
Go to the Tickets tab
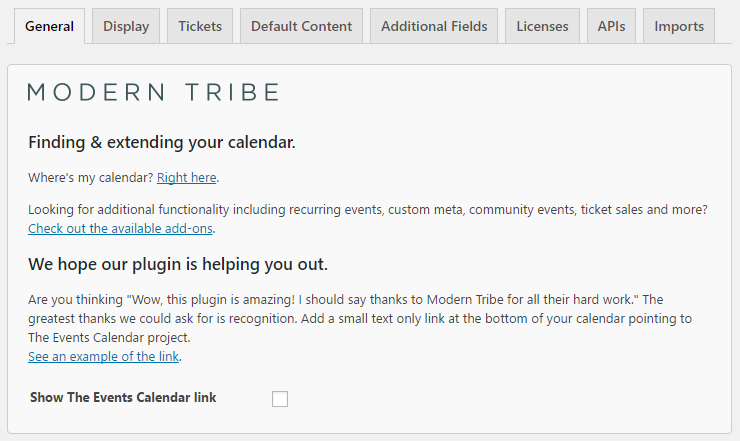click(200, 26)
